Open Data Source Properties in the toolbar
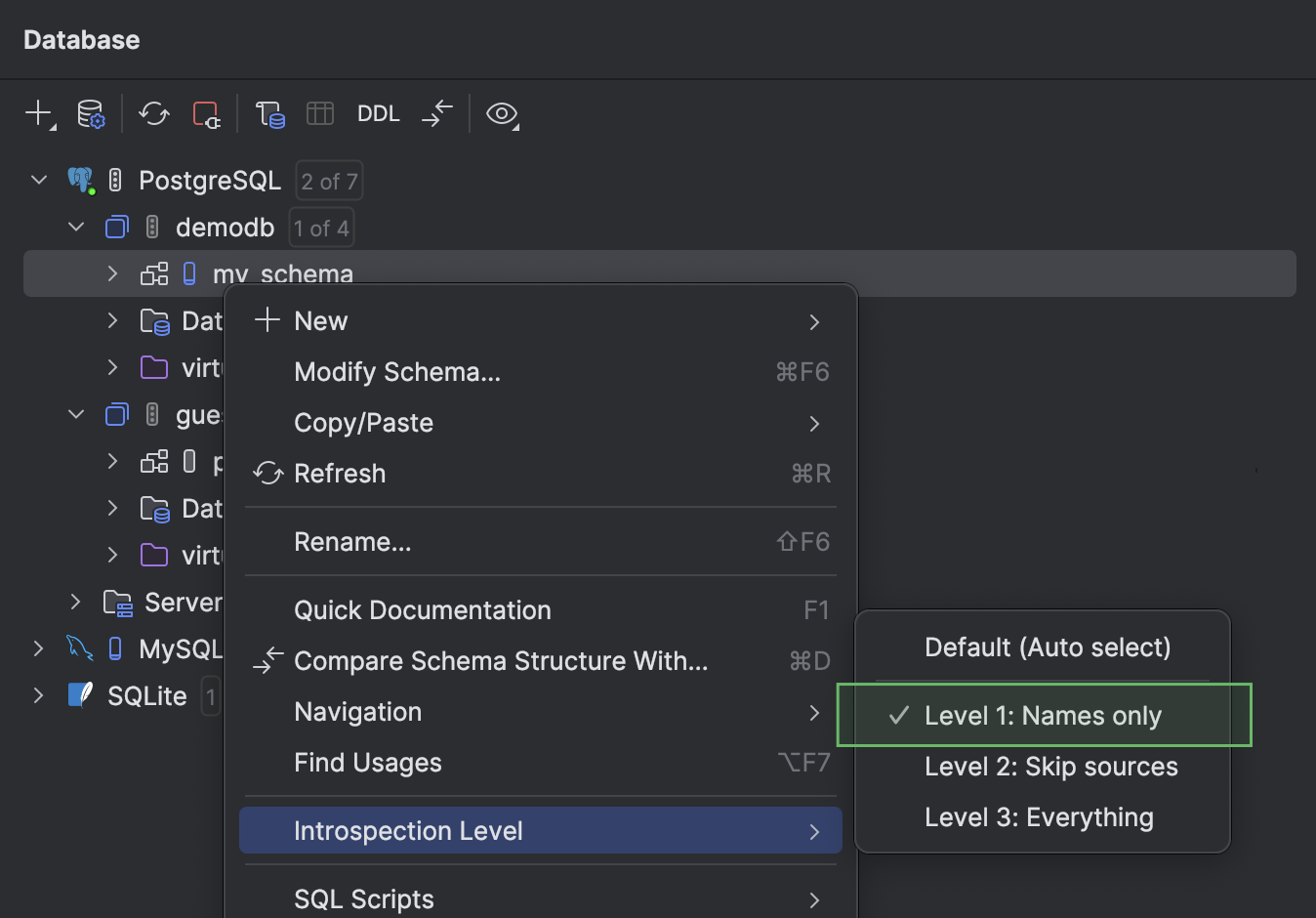 (89, 113)
